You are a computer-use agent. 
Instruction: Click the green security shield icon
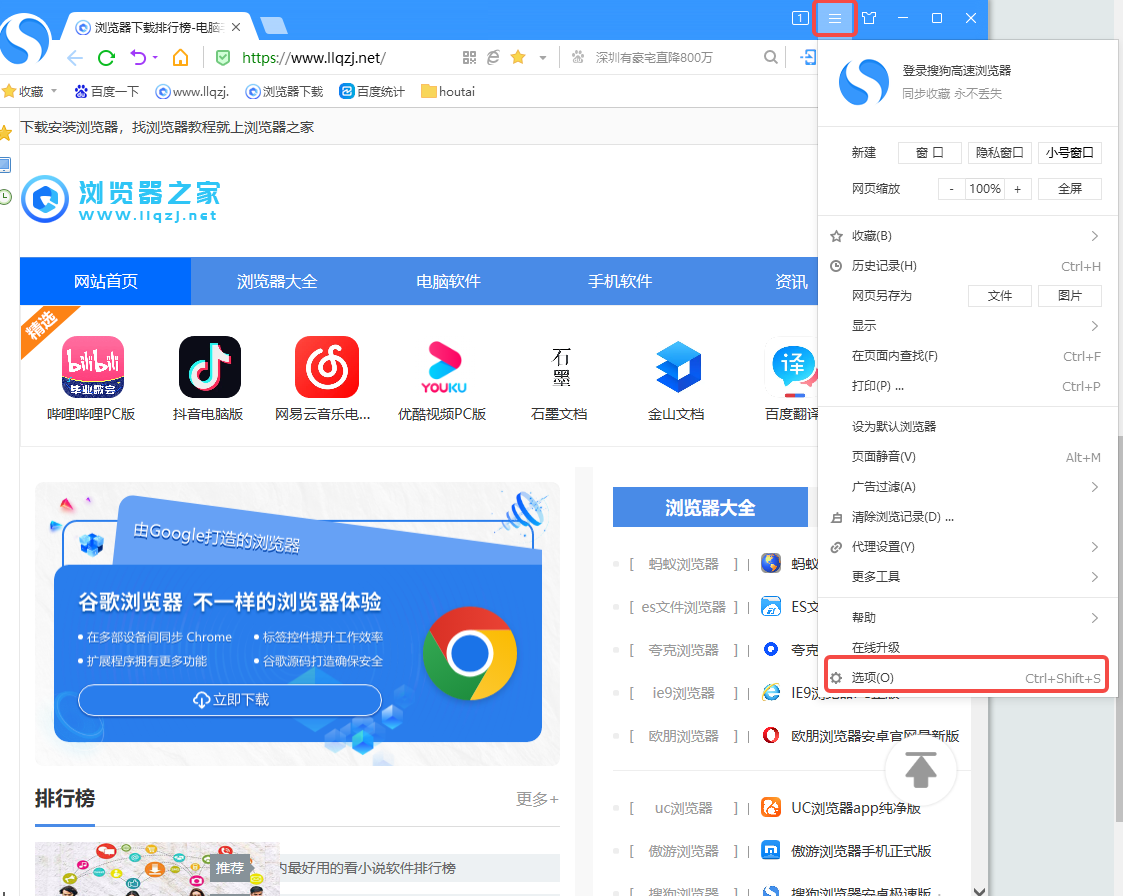coord(223,57)
